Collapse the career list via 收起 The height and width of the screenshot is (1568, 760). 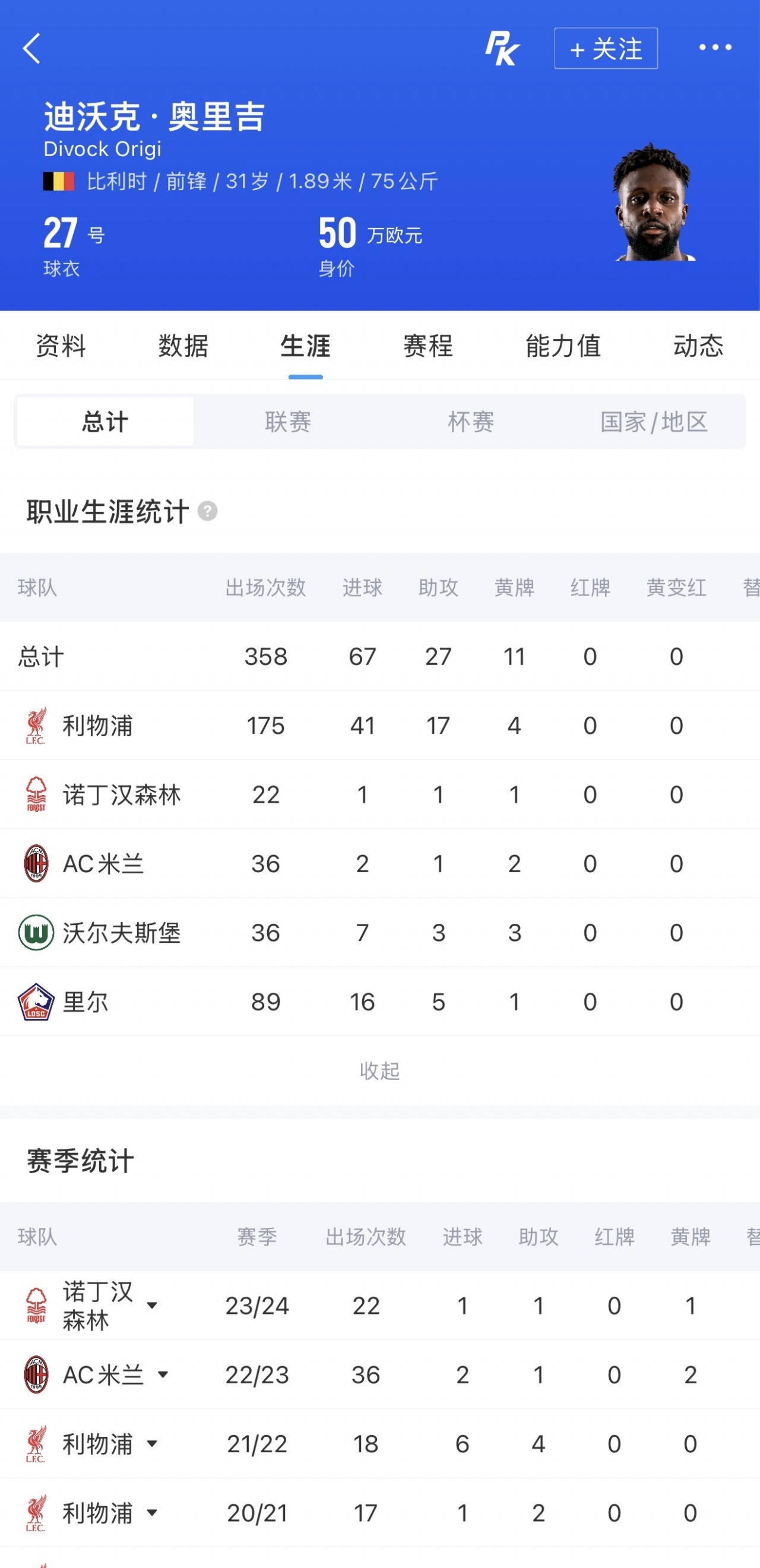379,1070
